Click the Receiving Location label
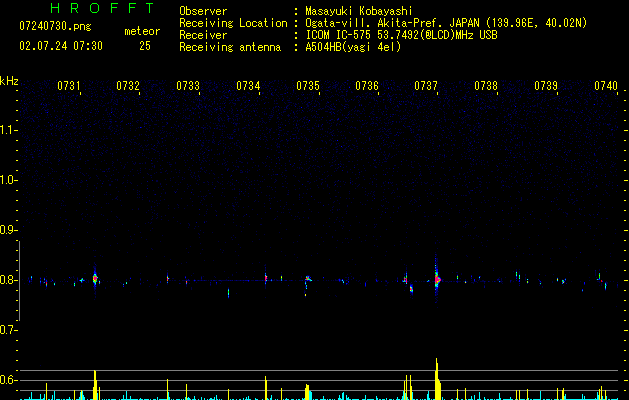Screen dimensions: 629x400 233,23
